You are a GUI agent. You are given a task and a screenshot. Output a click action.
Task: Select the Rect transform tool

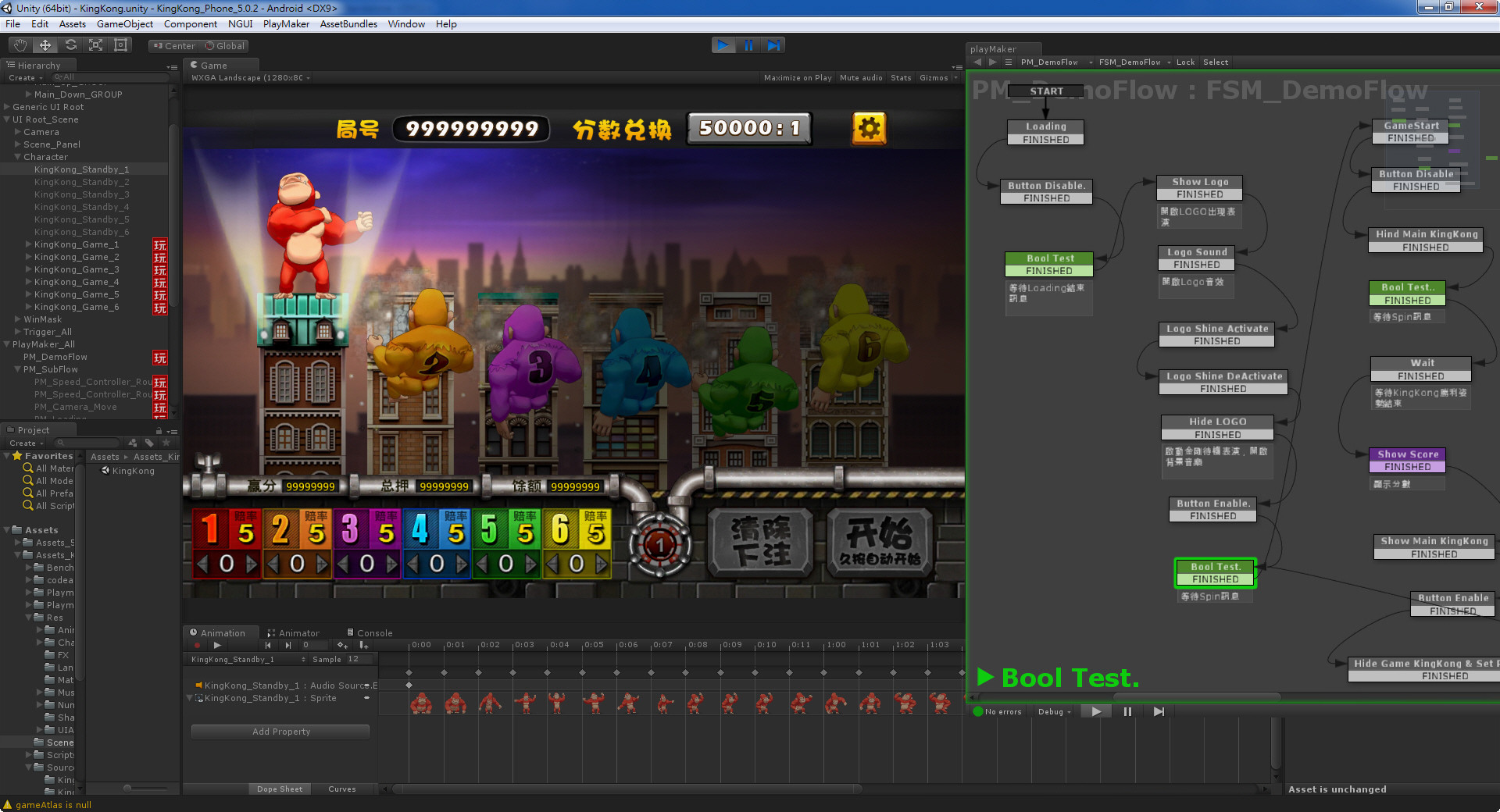121,45
